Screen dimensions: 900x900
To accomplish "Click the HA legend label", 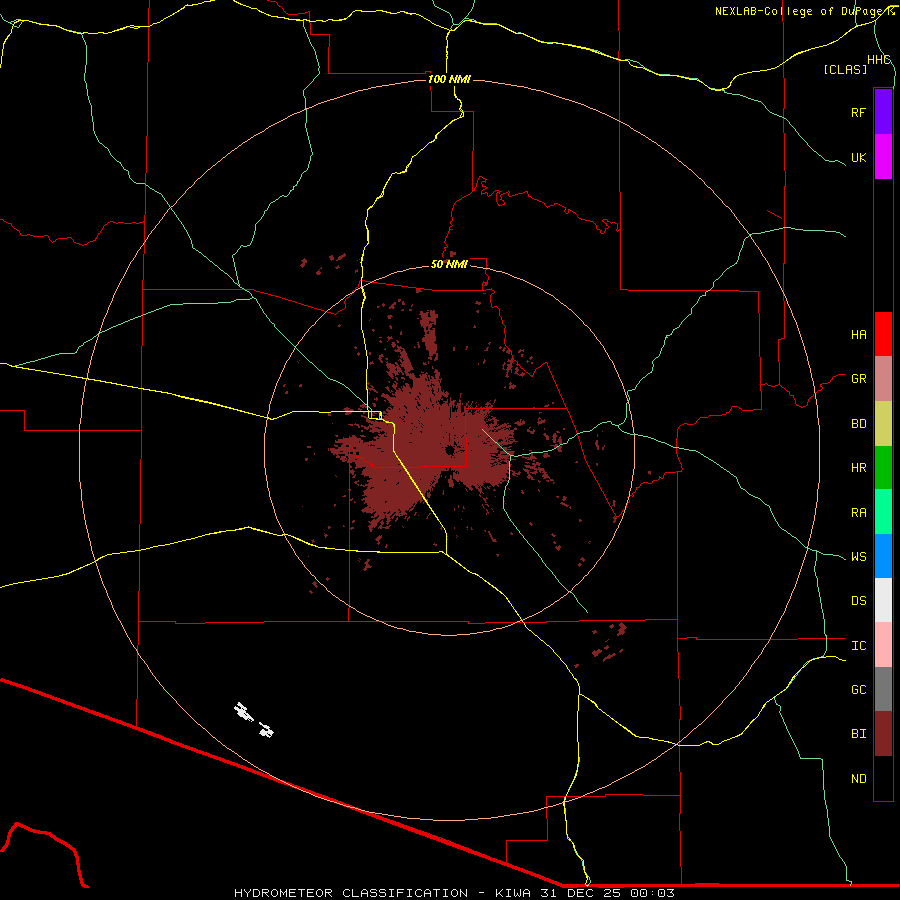I will pyautogui.click(x=858, y=335).
